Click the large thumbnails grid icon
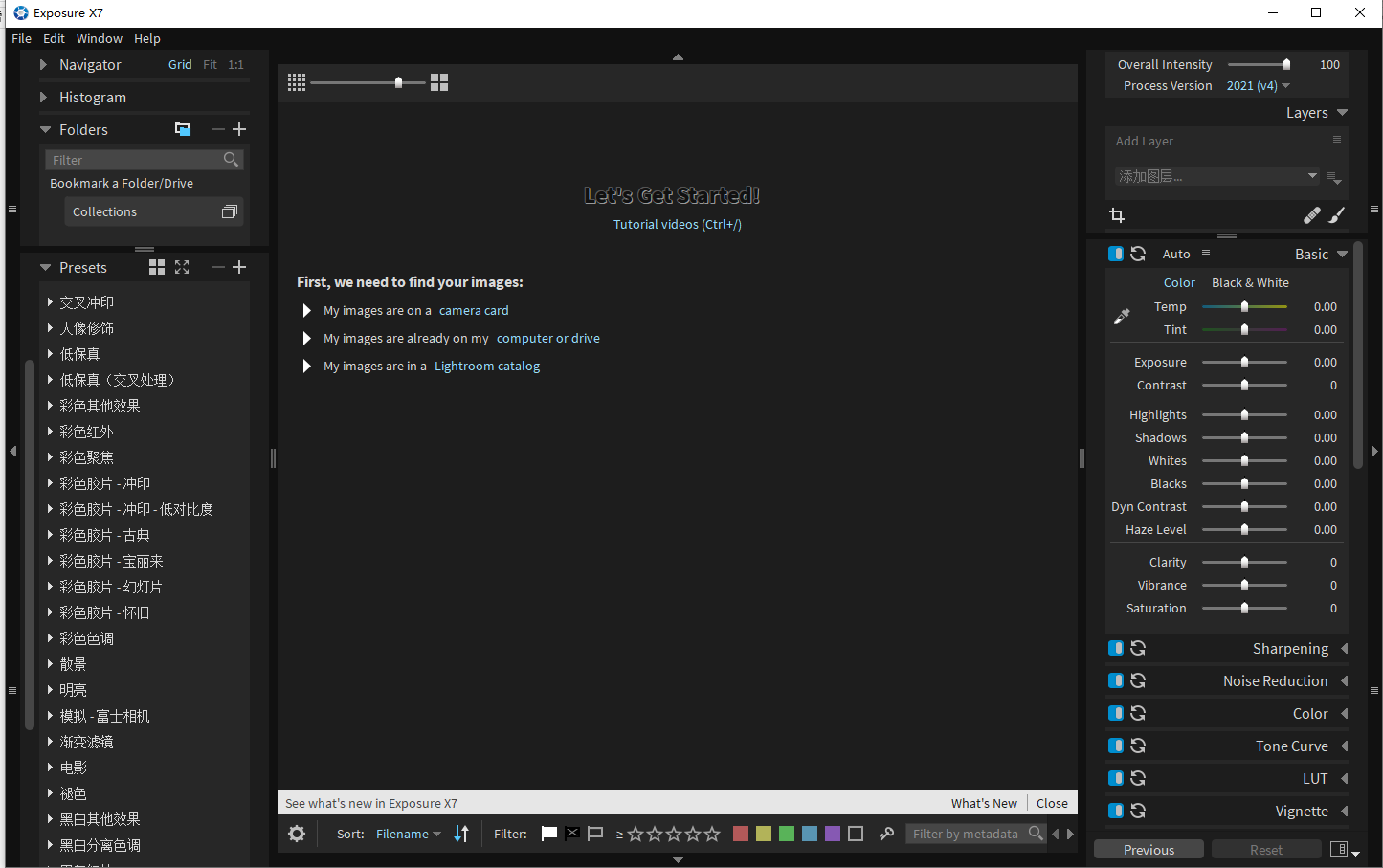Image resolution: width=1383 pixels, height=868 pixels. (x=439, y=83)
